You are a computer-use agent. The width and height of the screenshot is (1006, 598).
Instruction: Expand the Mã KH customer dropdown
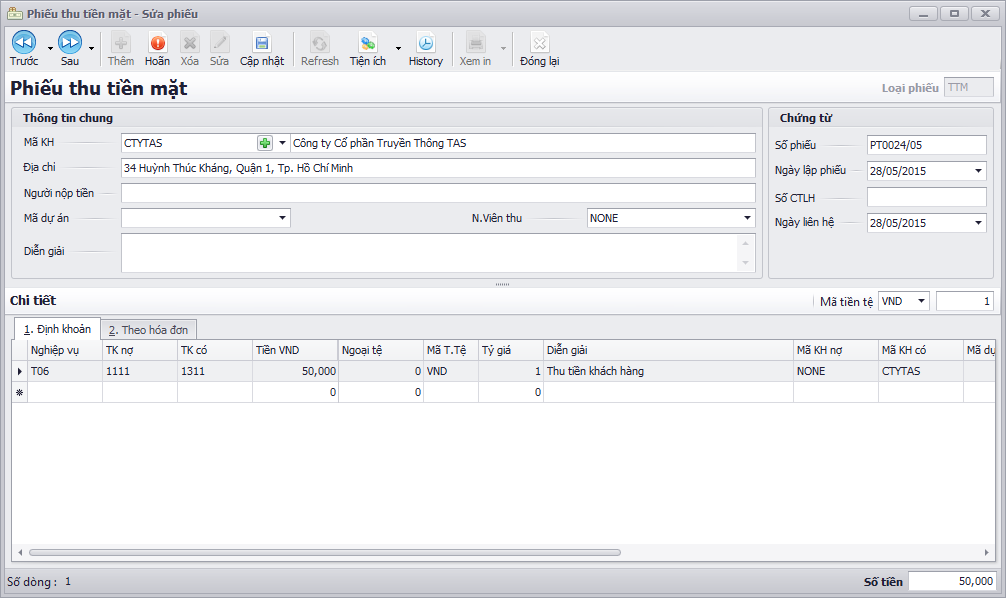(282, 143)
